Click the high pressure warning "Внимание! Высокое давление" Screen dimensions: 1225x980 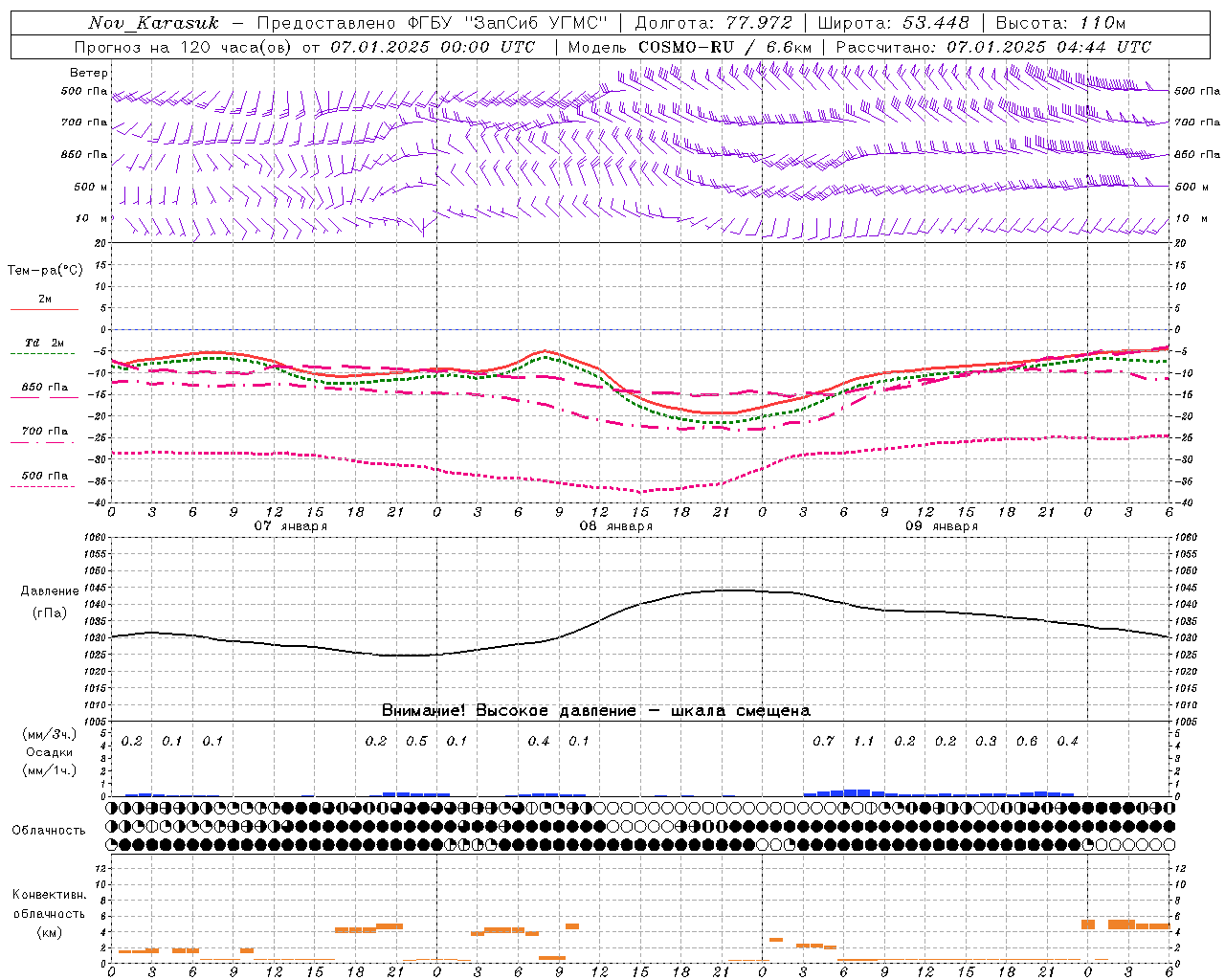pyautogui.click(x=508, y=711)
